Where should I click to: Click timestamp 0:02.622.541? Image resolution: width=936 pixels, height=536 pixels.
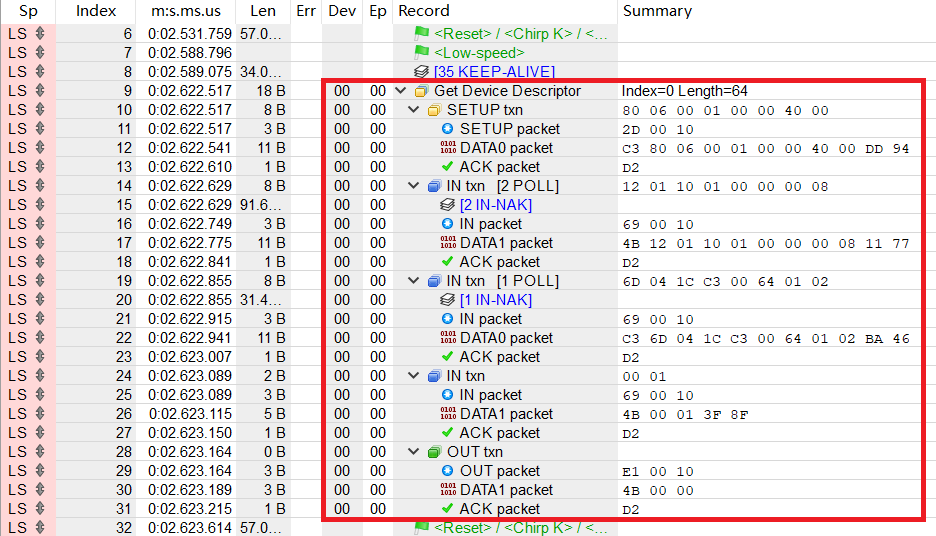coord(190,147)
